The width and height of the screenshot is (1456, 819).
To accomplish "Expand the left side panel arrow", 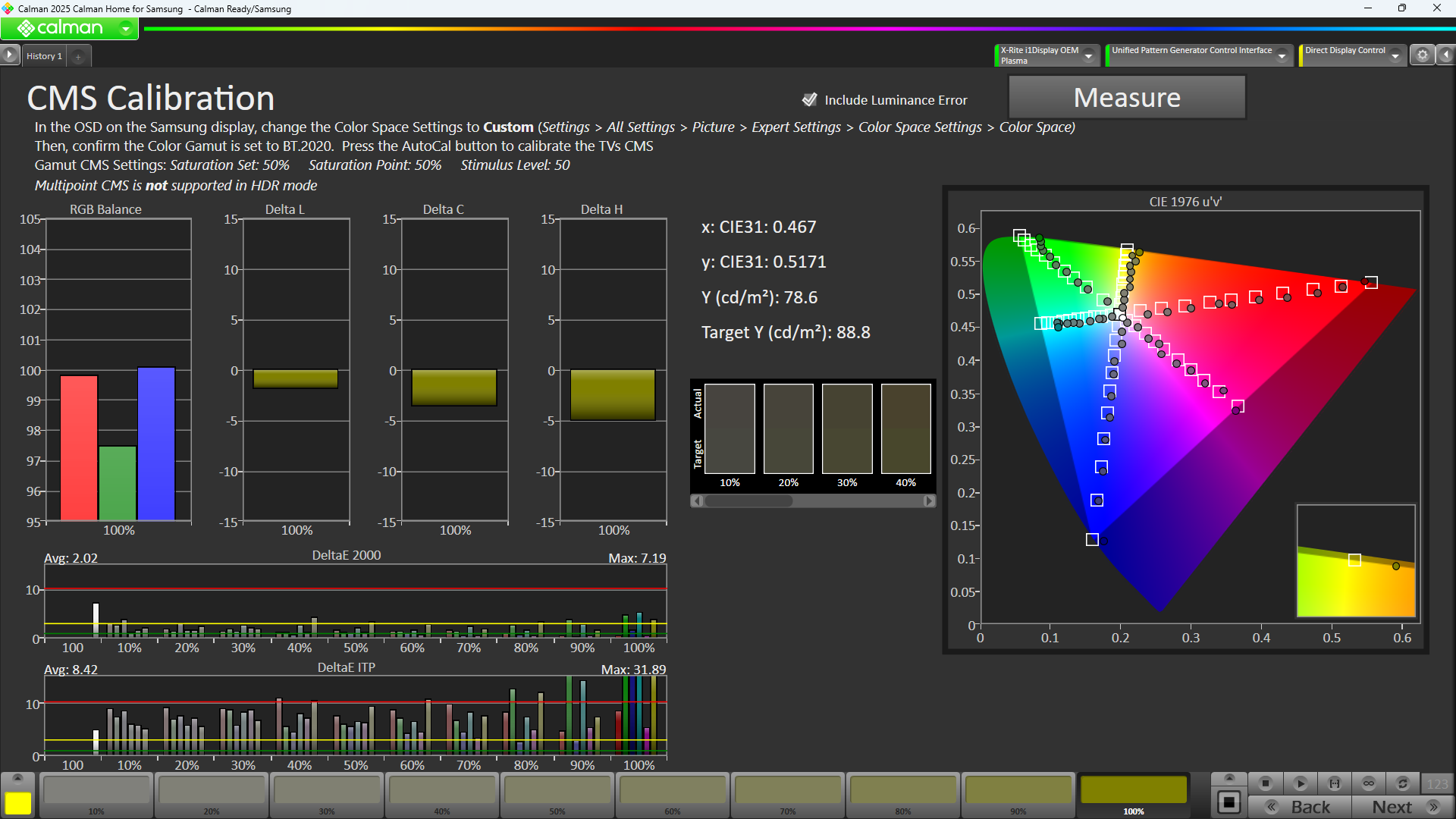I will point(9,55).
